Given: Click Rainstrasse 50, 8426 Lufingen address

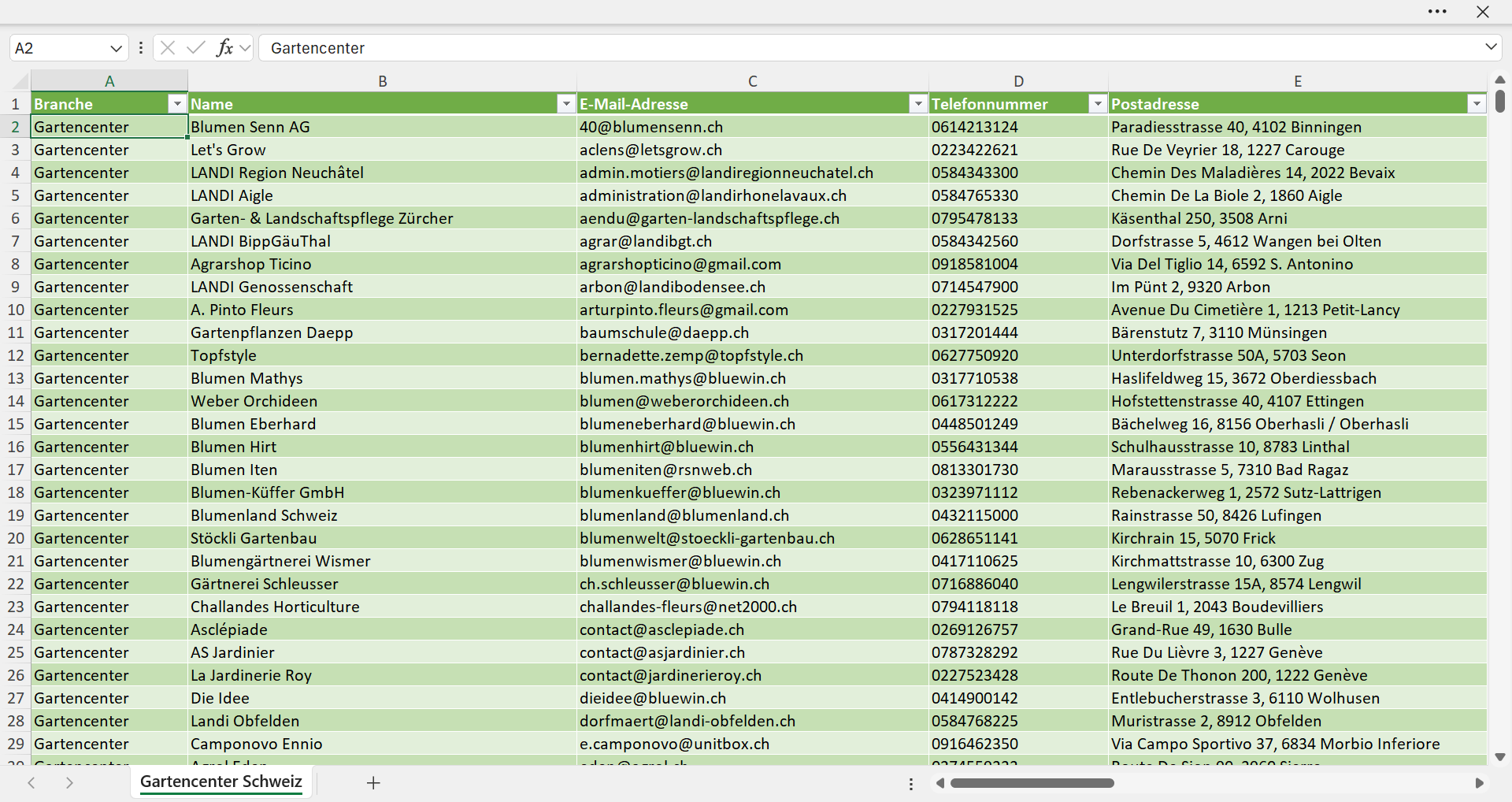Looking at the screenshot, I should click(1298, 515).
